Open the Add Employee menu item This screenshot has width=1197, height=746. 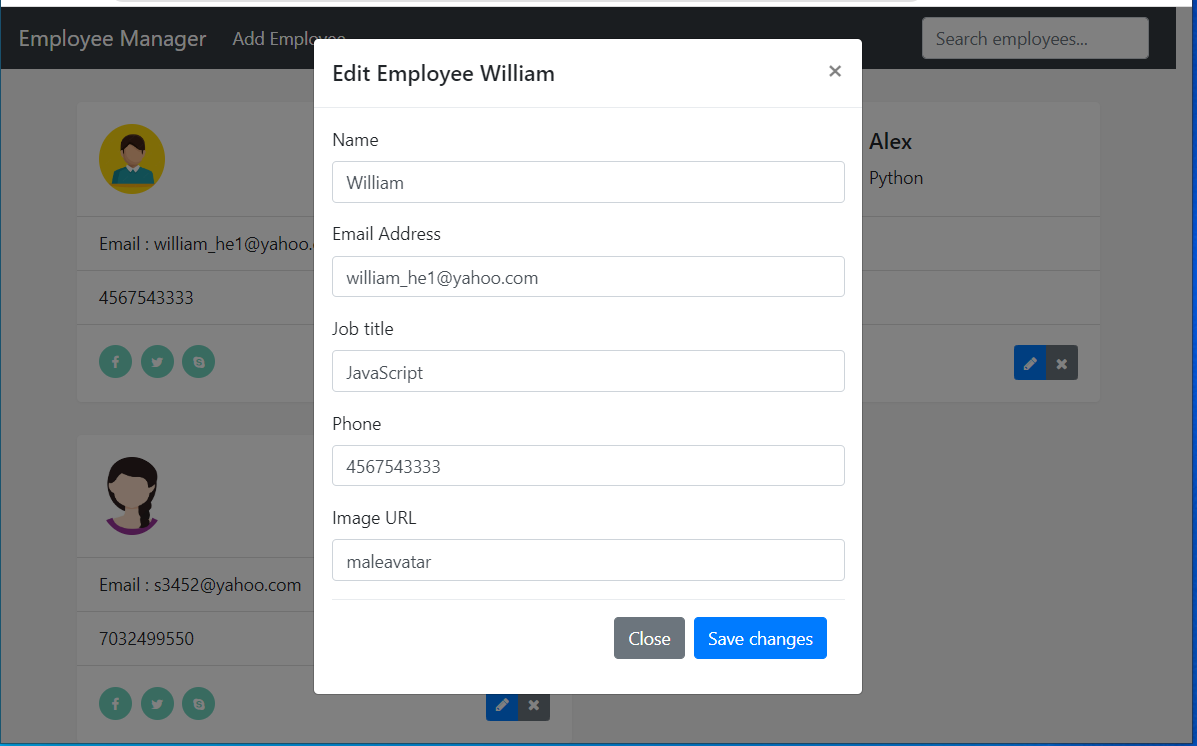coord(289,39)
